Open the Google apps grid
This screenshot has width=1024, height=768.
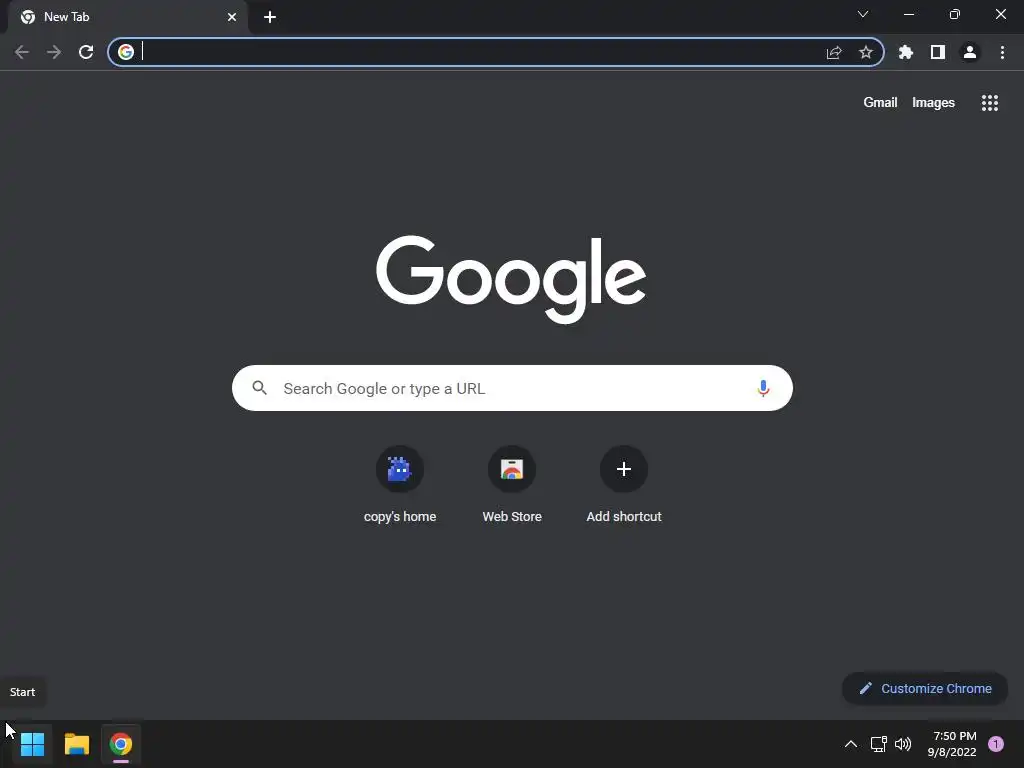(990, 103)
